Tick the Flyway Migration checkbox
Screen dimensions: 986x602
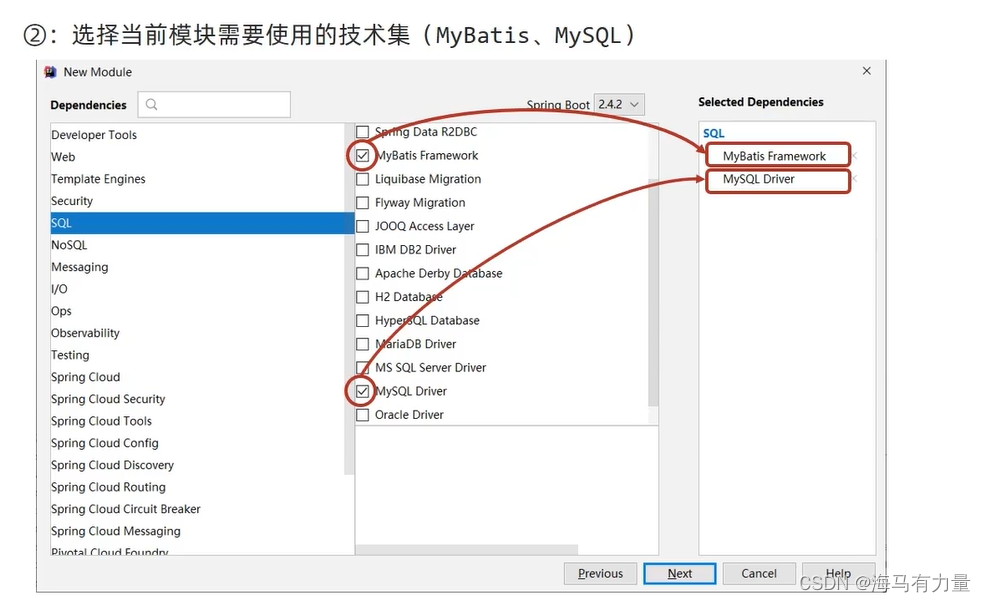pyautogui.click(x=363, y=203)
